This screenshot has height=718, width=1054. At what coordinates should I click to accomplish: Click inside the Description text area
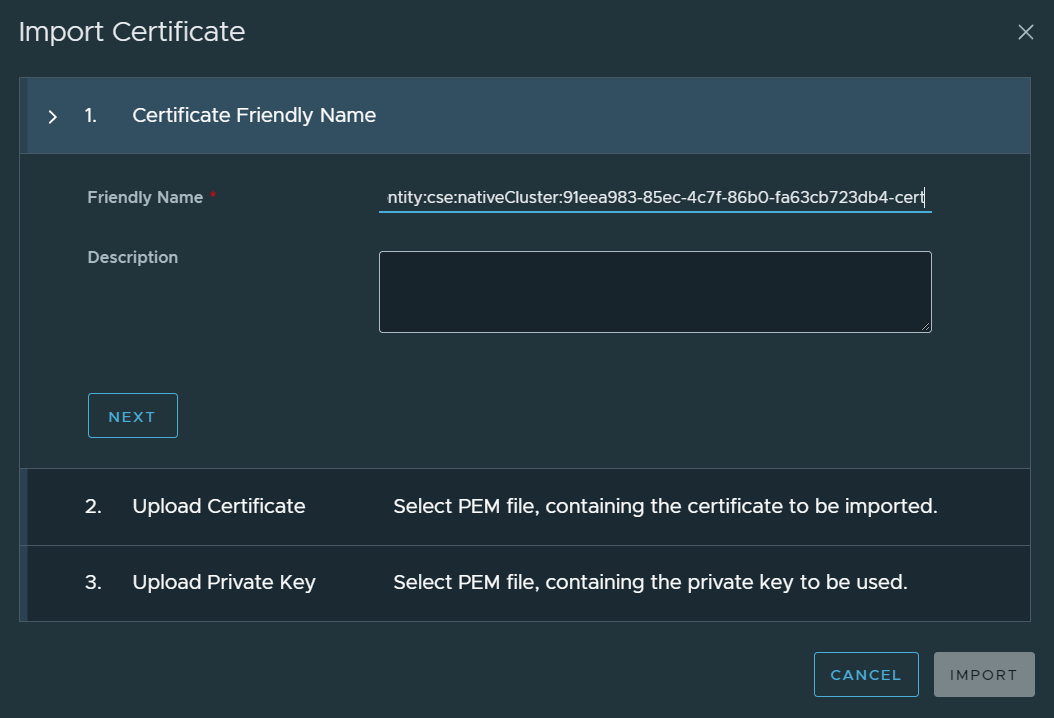click(655, 291)
